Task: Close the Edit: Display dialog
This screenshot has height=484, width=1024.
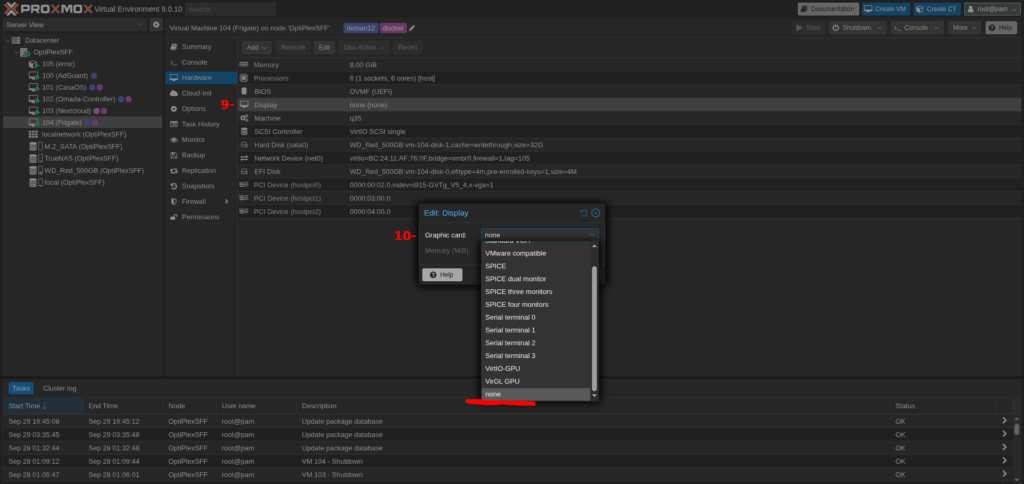Action: (x=595, y=213)
